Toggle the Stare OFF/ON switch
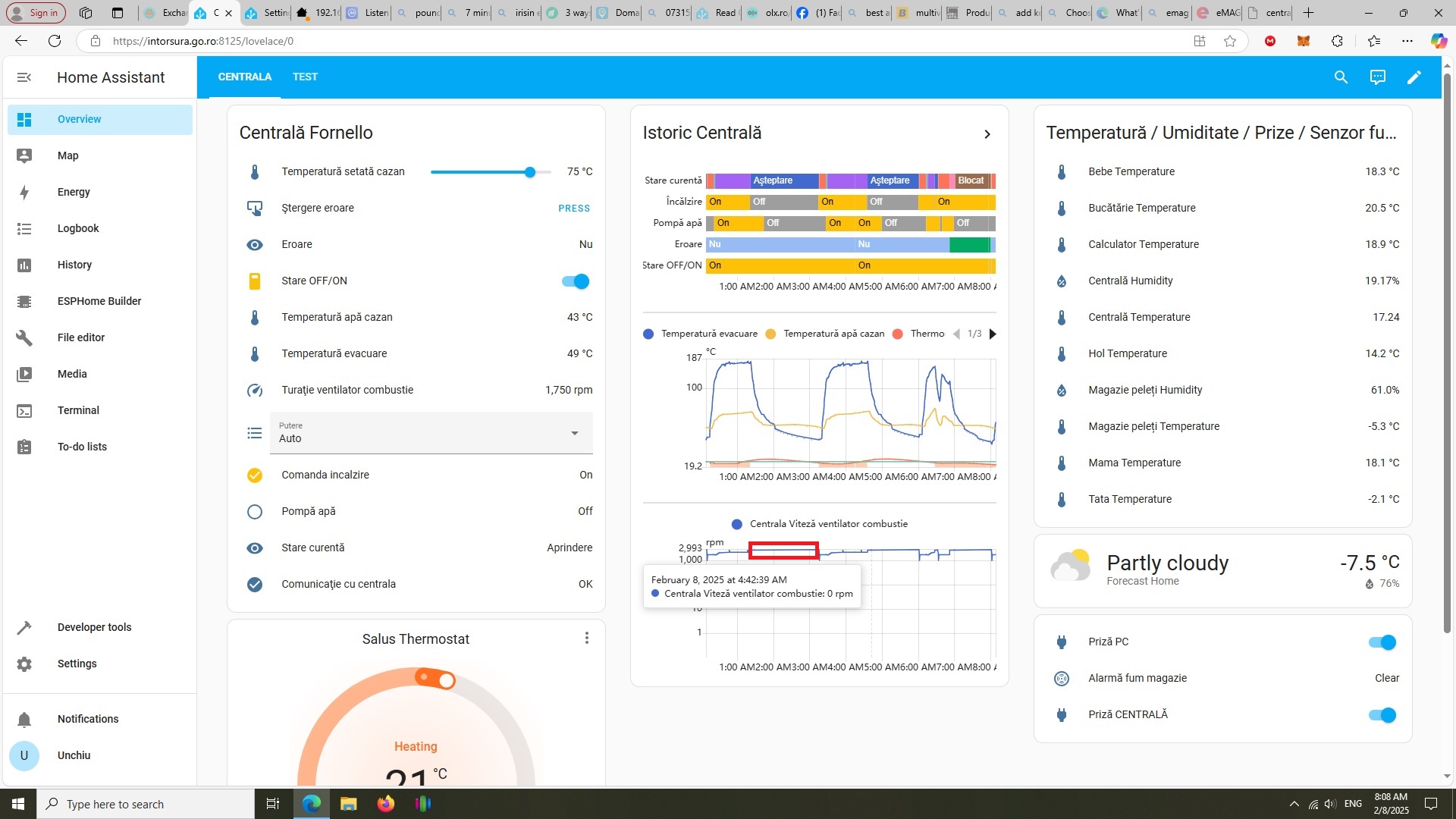 [x=575, y=281]
